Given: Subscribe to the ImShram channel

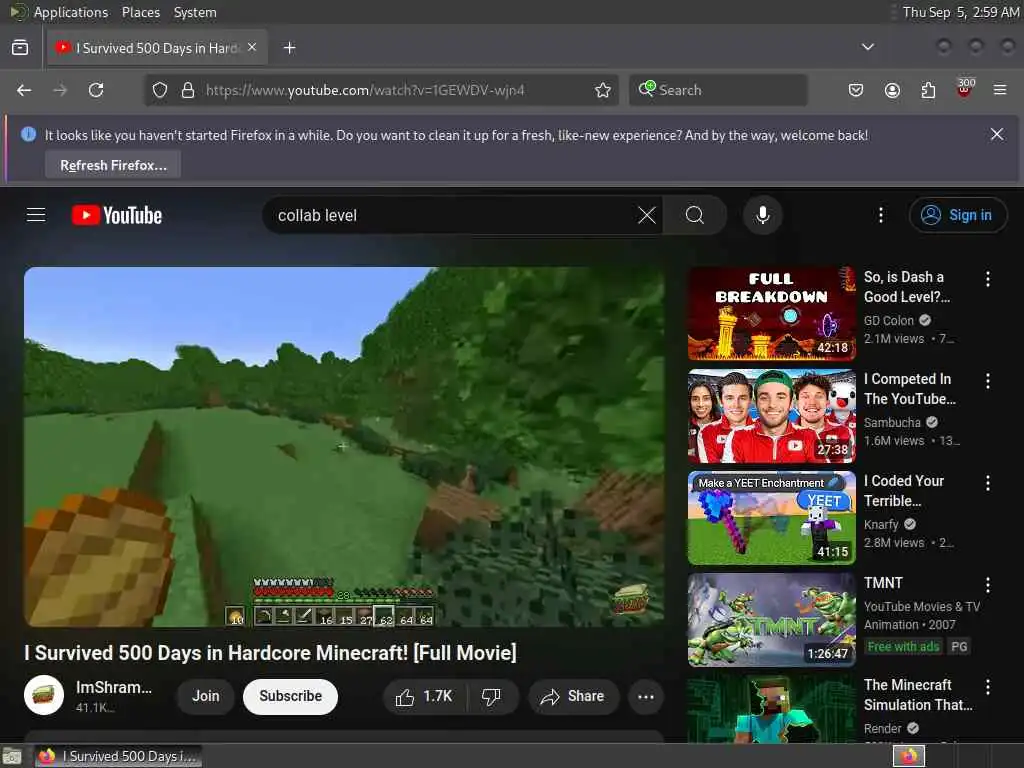Looking at the screenshot, I should click(x=291, y=697).
